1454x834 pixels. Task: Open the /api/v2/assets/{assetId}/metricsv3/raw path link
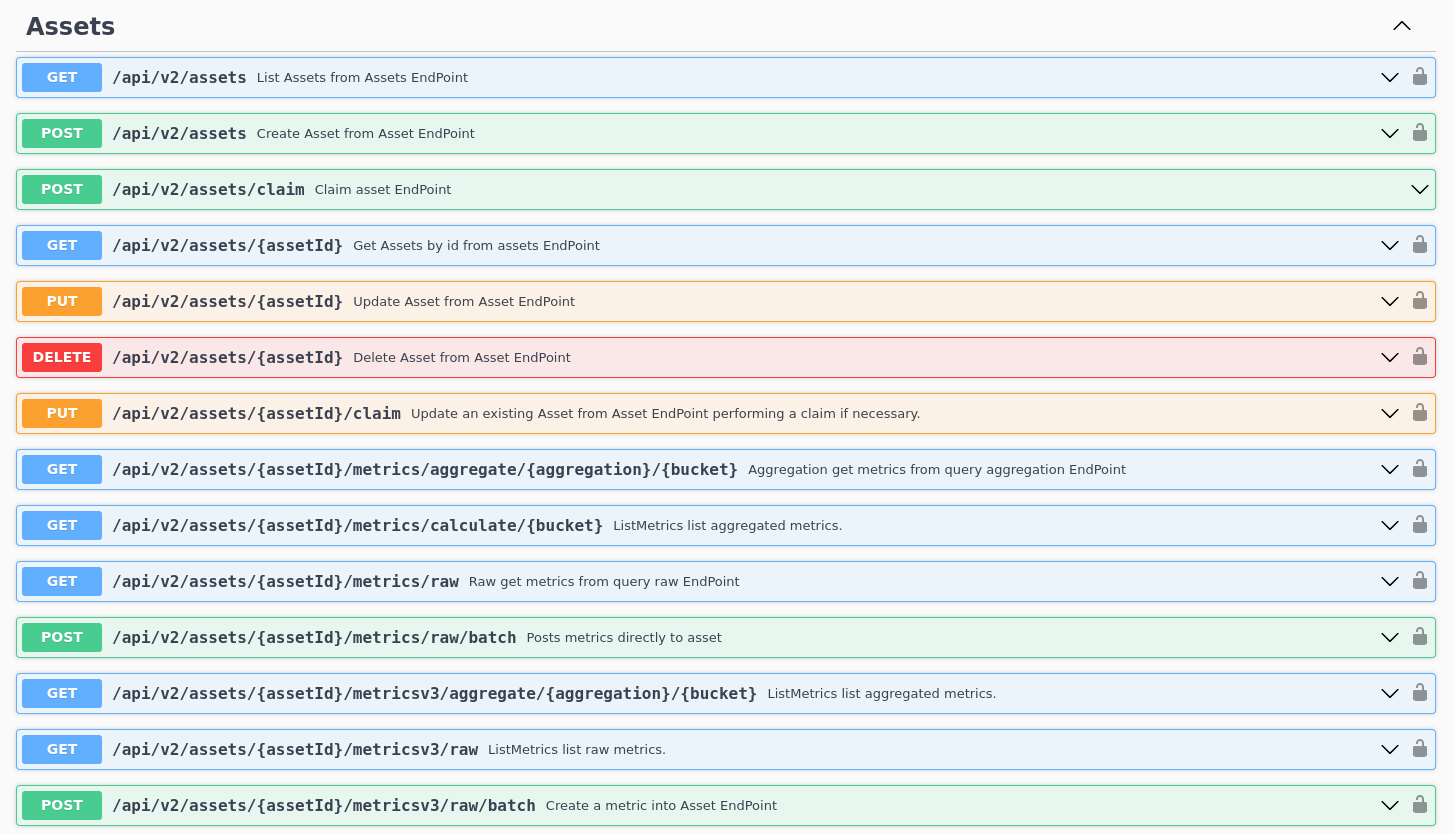tap(295, 749)
